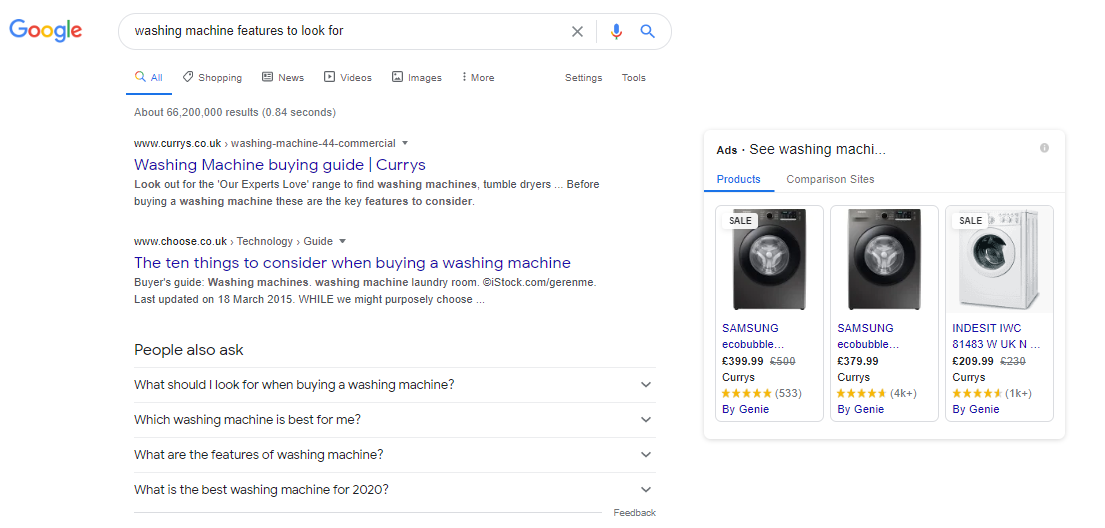
Task: Open the £379.99 Samsung washer image
Action: (884, 259)
